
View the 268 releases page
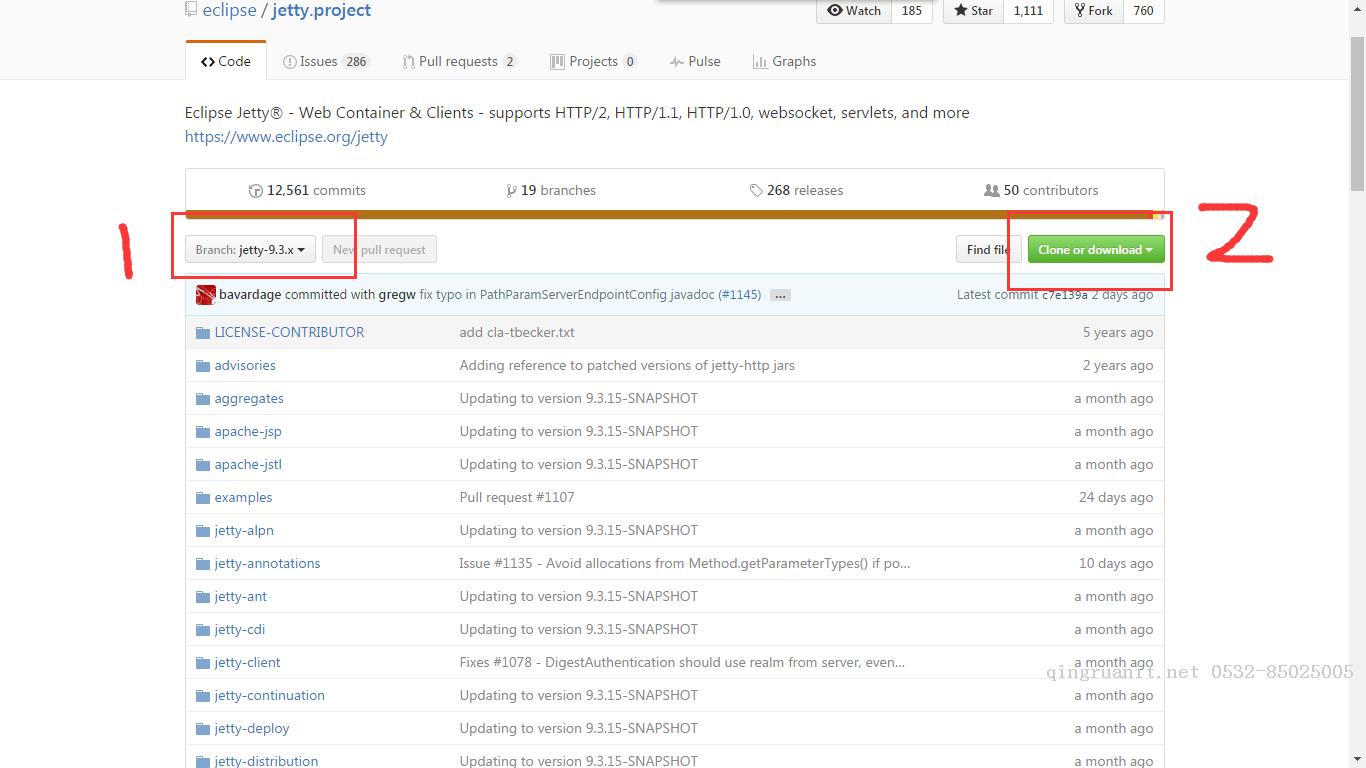point(796,190)
